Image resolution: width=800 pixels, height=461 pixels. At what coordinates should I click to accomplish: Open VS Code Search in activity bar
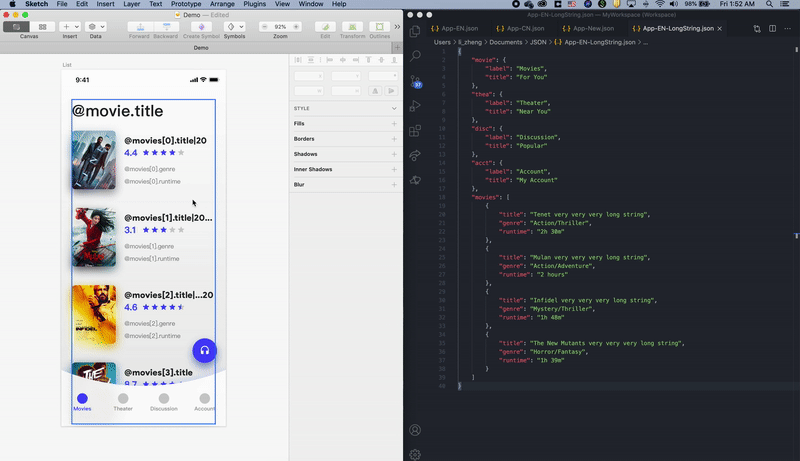415,56
